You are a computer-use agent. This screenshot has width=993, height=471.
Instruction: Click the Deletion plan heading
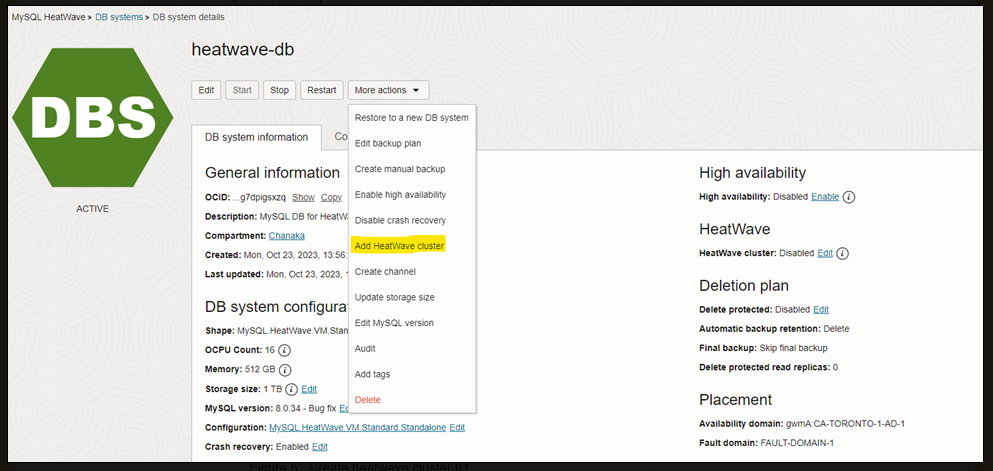point(744,286)
